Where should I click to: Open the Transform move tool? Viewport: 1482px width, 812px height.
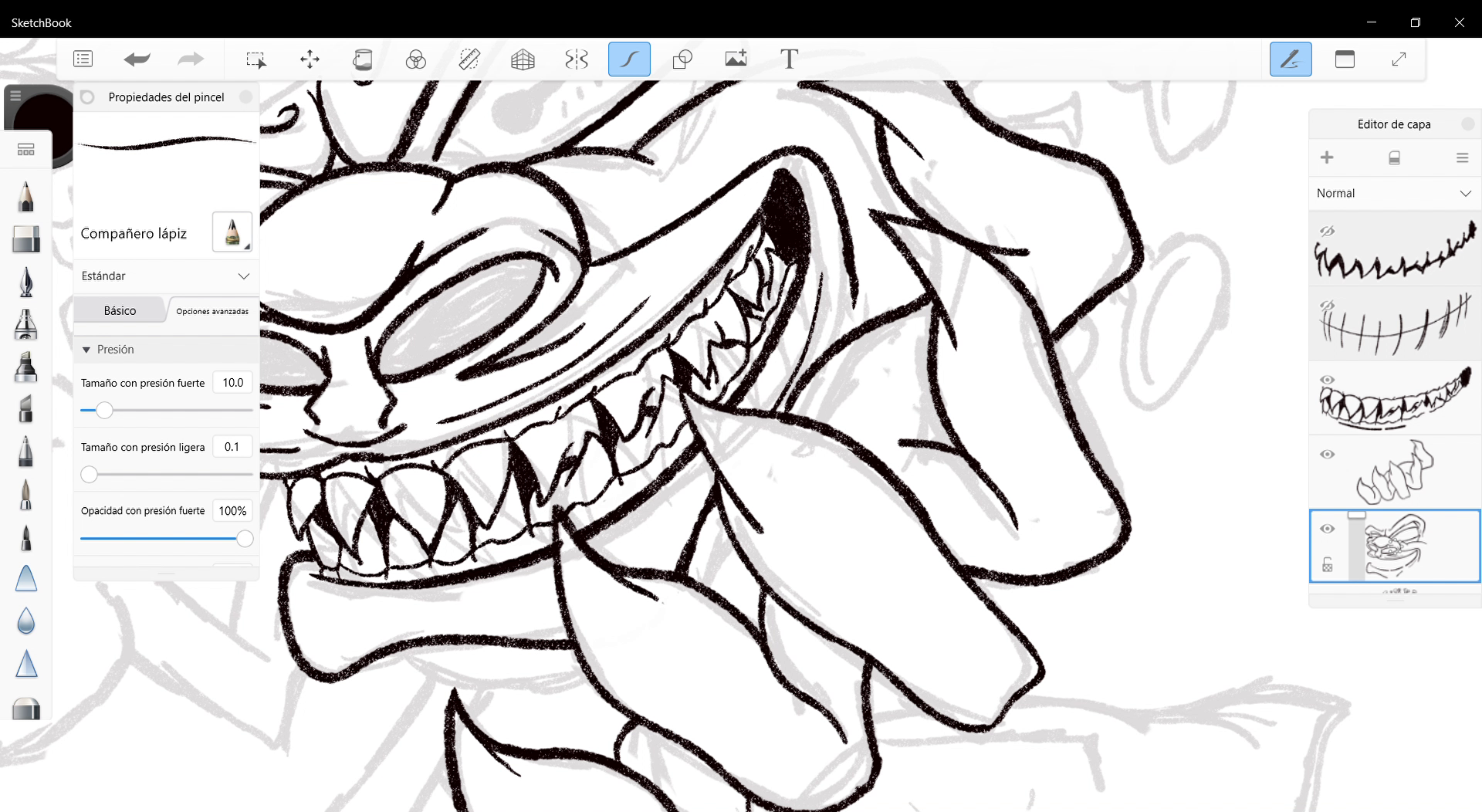pyautogui.click(x=310, y=59)
